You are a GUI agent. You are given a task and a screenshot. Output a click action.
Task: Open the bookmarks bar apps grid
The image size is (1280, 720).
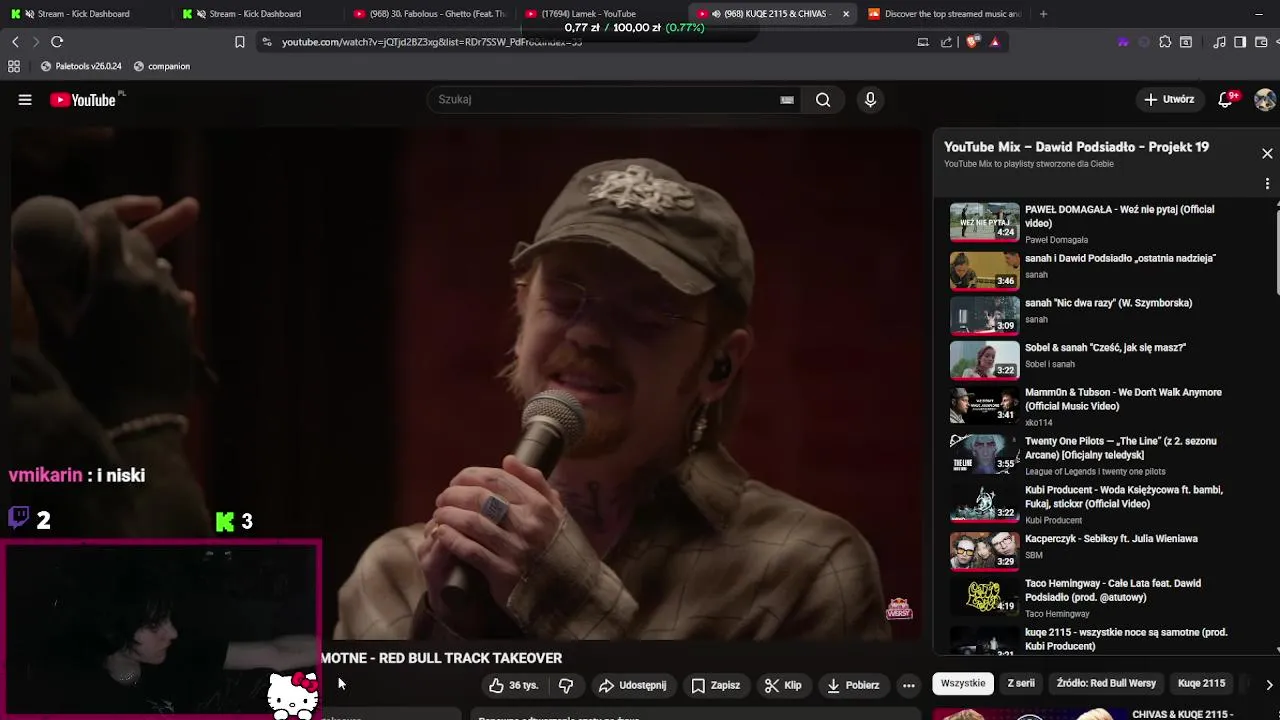click(14, 66)
